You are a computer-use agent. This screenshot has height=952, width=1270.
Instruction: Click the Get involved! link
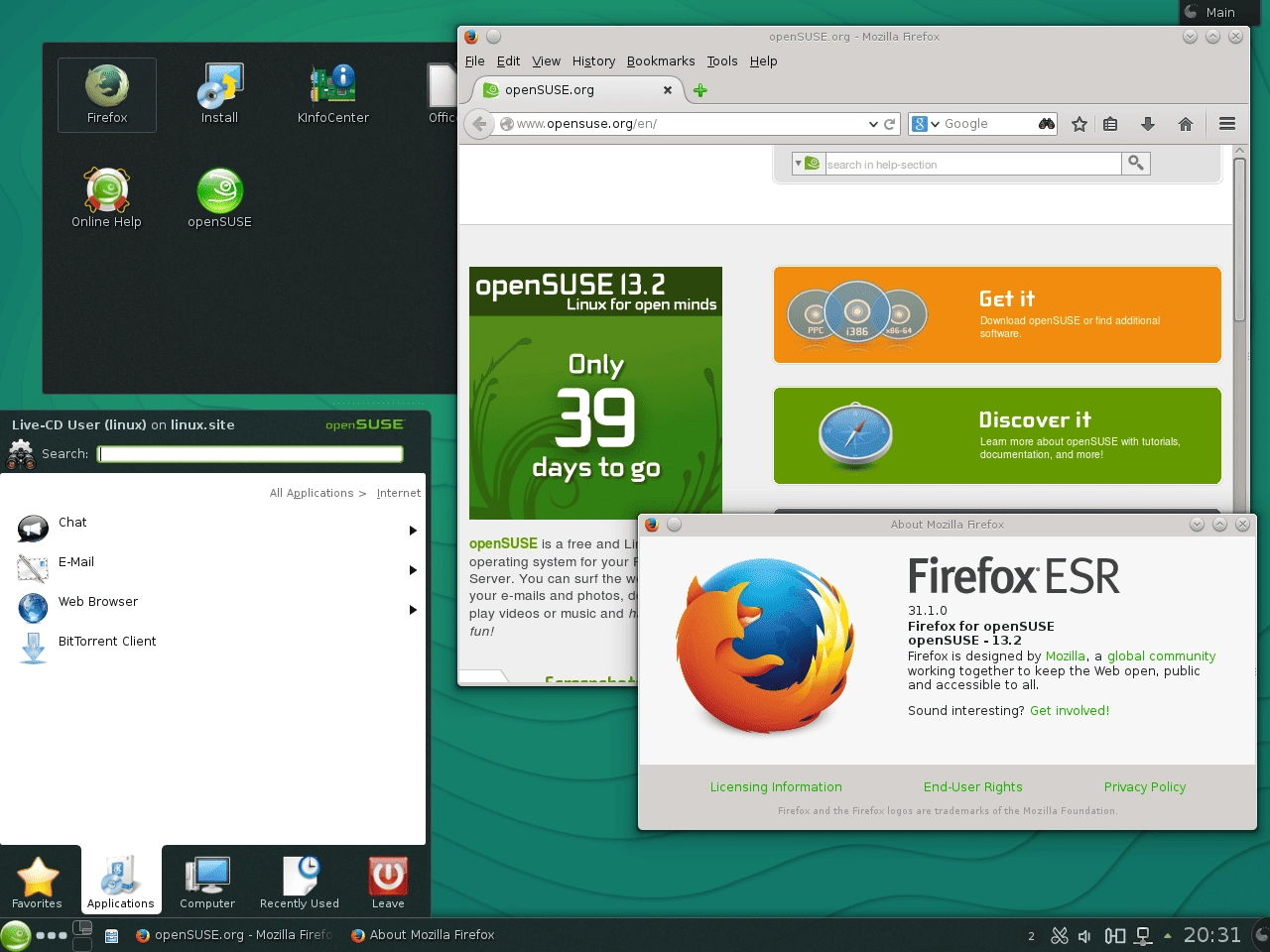[1070, 711]
